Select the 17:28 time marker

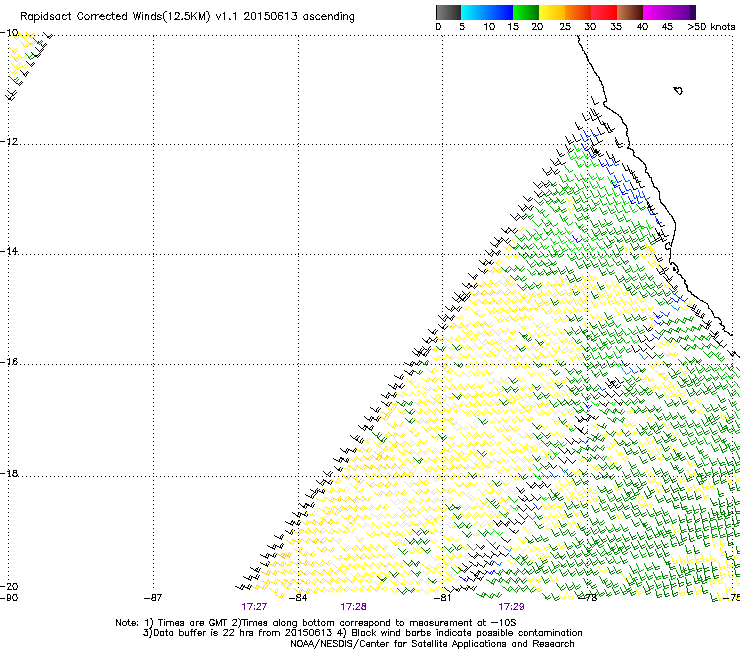tap(353, 607)
